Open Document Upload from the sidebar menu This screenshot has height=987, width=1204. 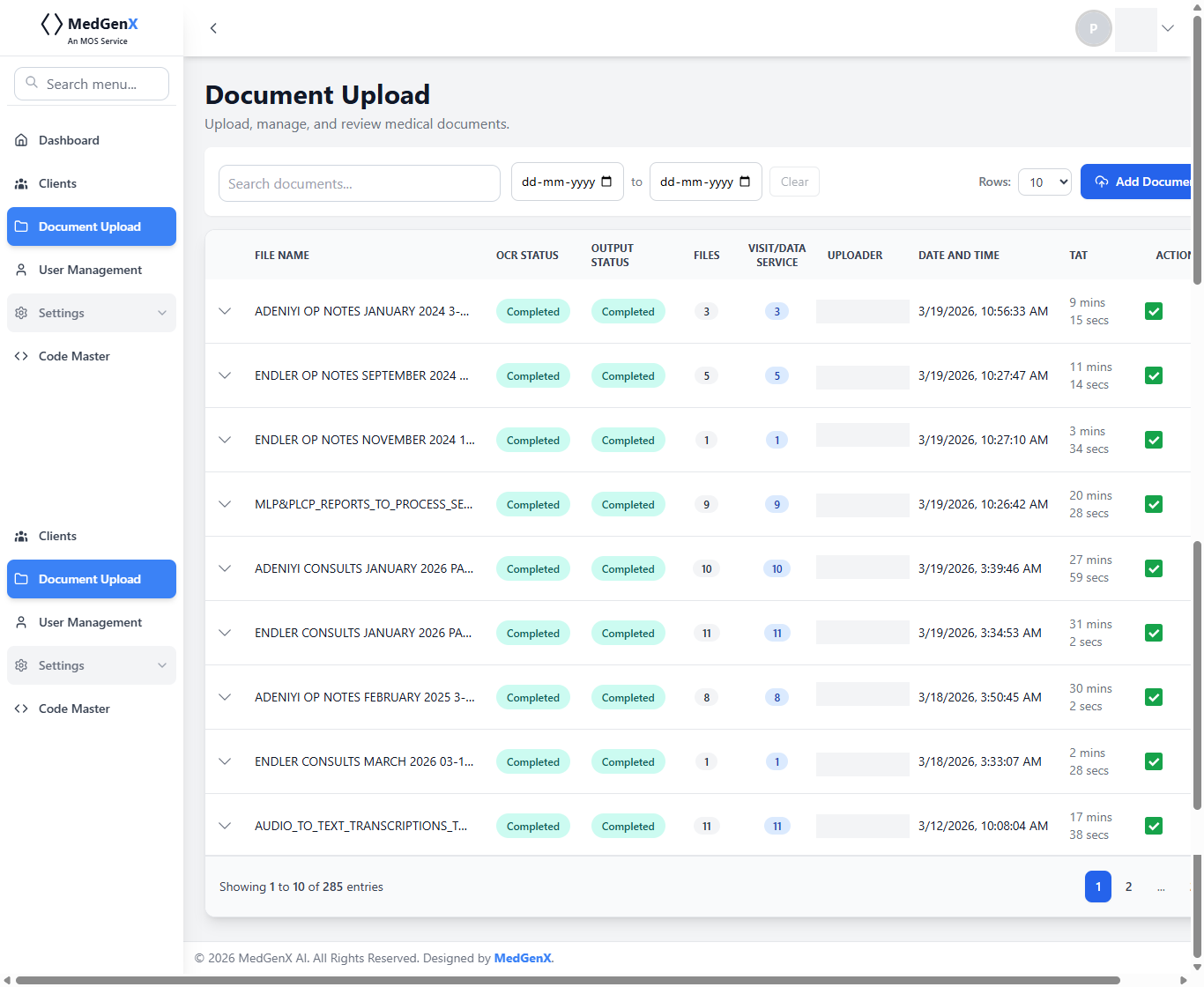(x=91, y=226)
